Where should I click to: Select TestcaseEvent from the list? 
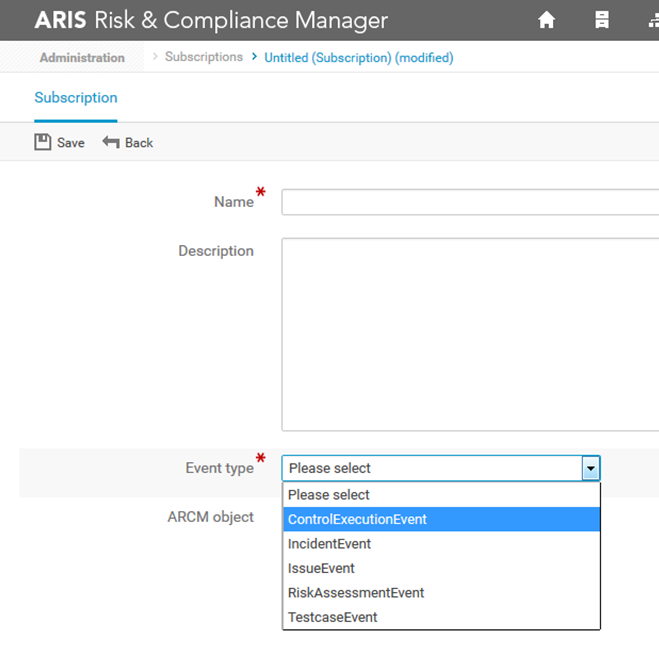coord(442,617)
